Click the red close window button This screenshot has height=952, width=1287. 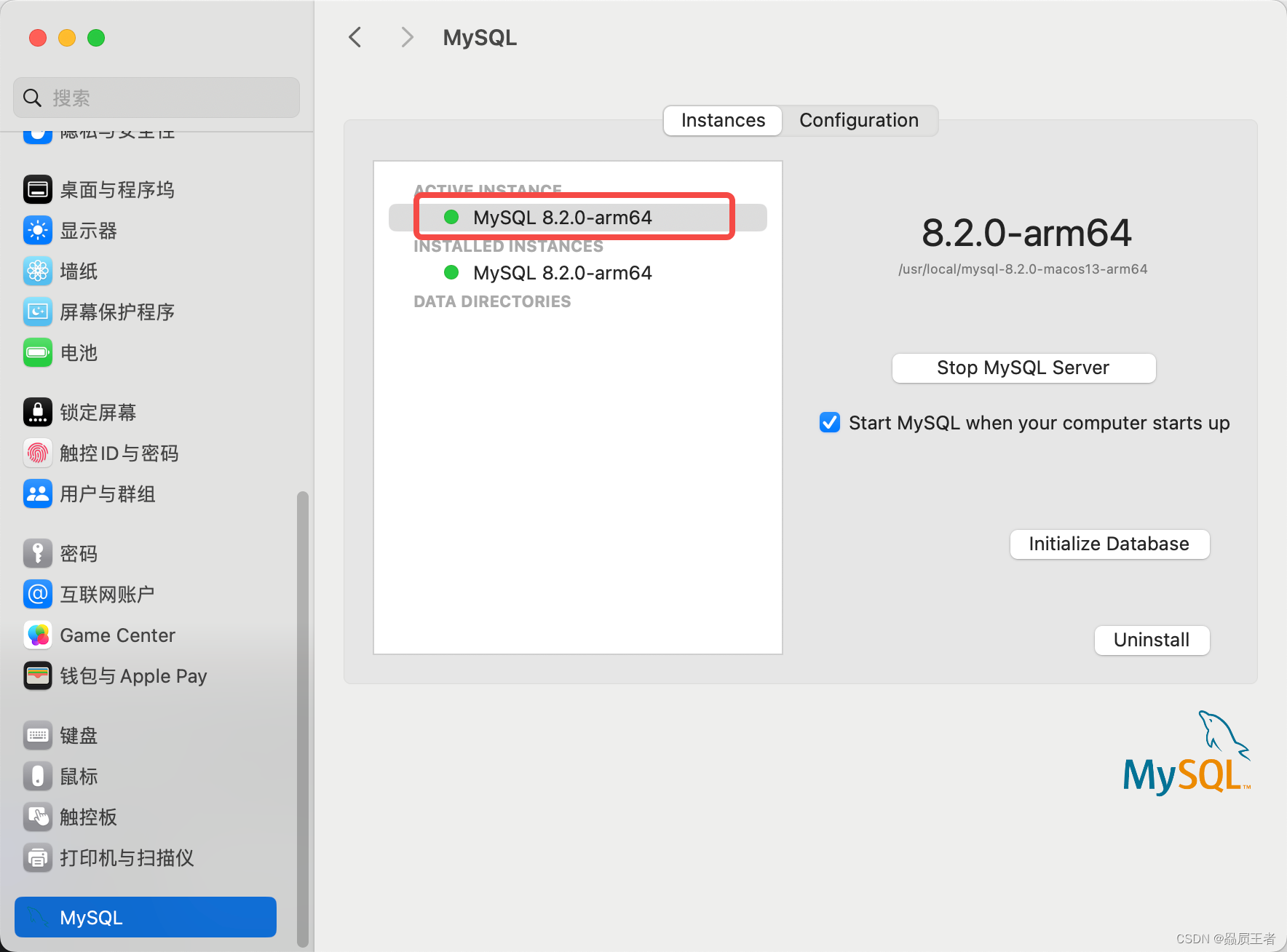(38, 38)
